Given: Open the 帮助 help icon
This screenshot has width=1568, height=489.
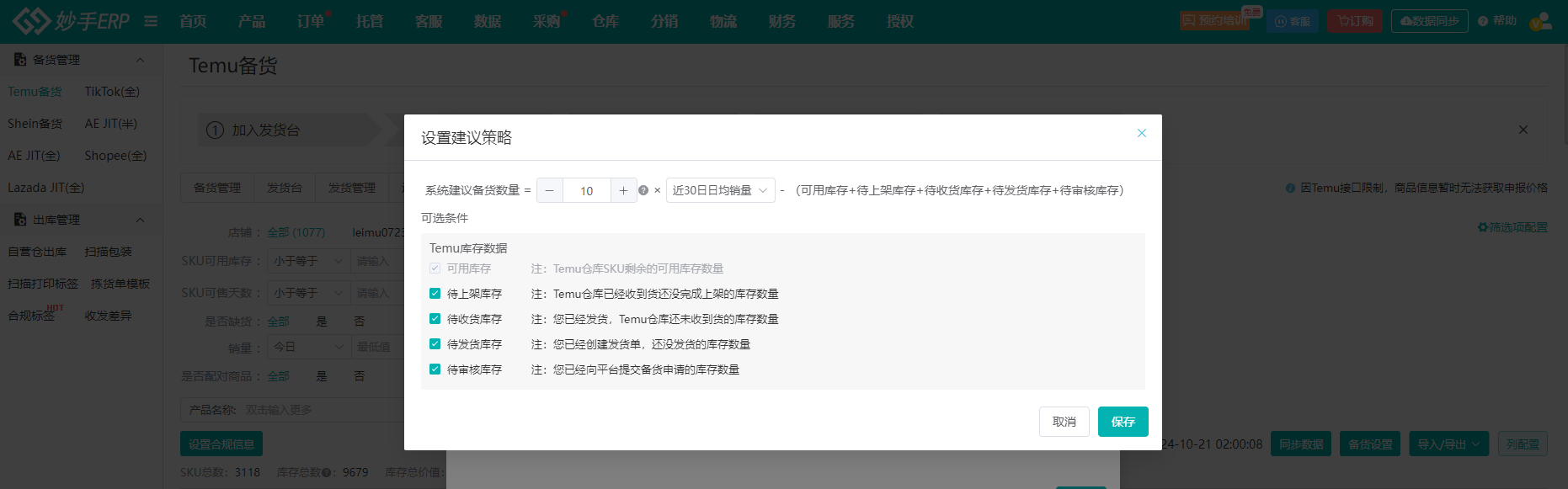Looking at the screenshot, I should click(x=1483, y=21).
